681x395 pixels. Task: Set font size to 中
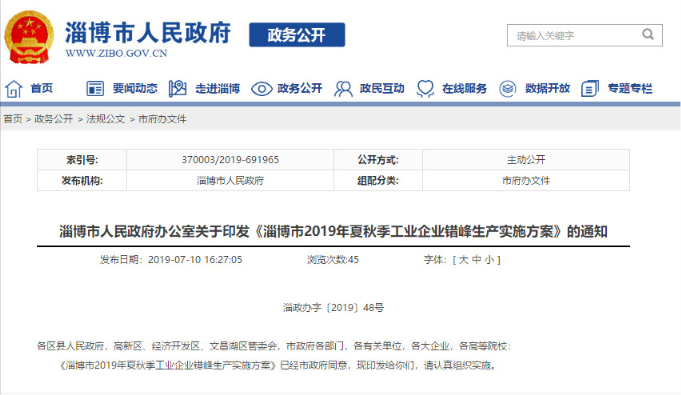click(x=476, y=260)
